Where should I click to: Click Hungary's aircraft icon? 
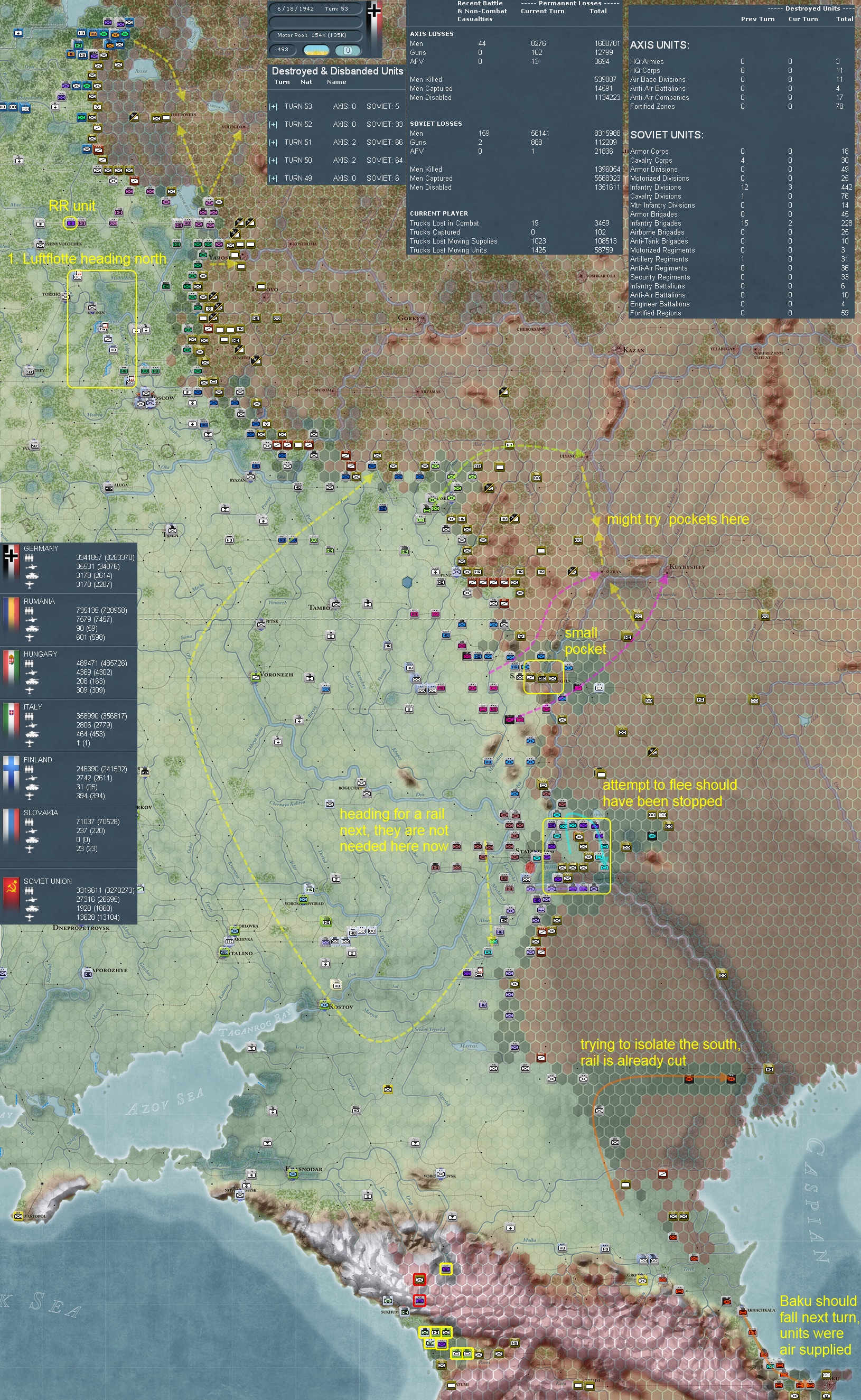[30, 691]
